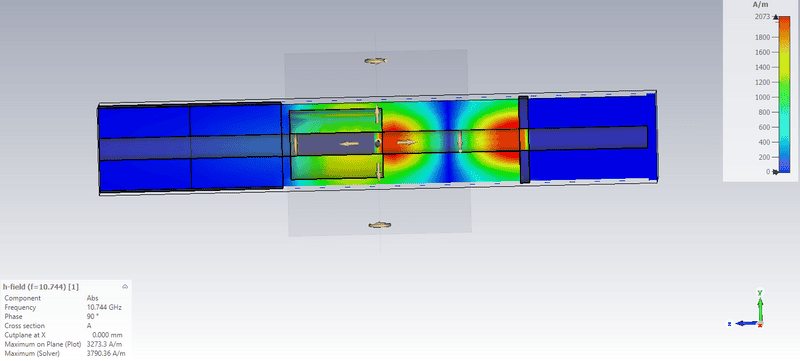Click the Cutplane at X 0.000 mm value

(x=108, y=335)
